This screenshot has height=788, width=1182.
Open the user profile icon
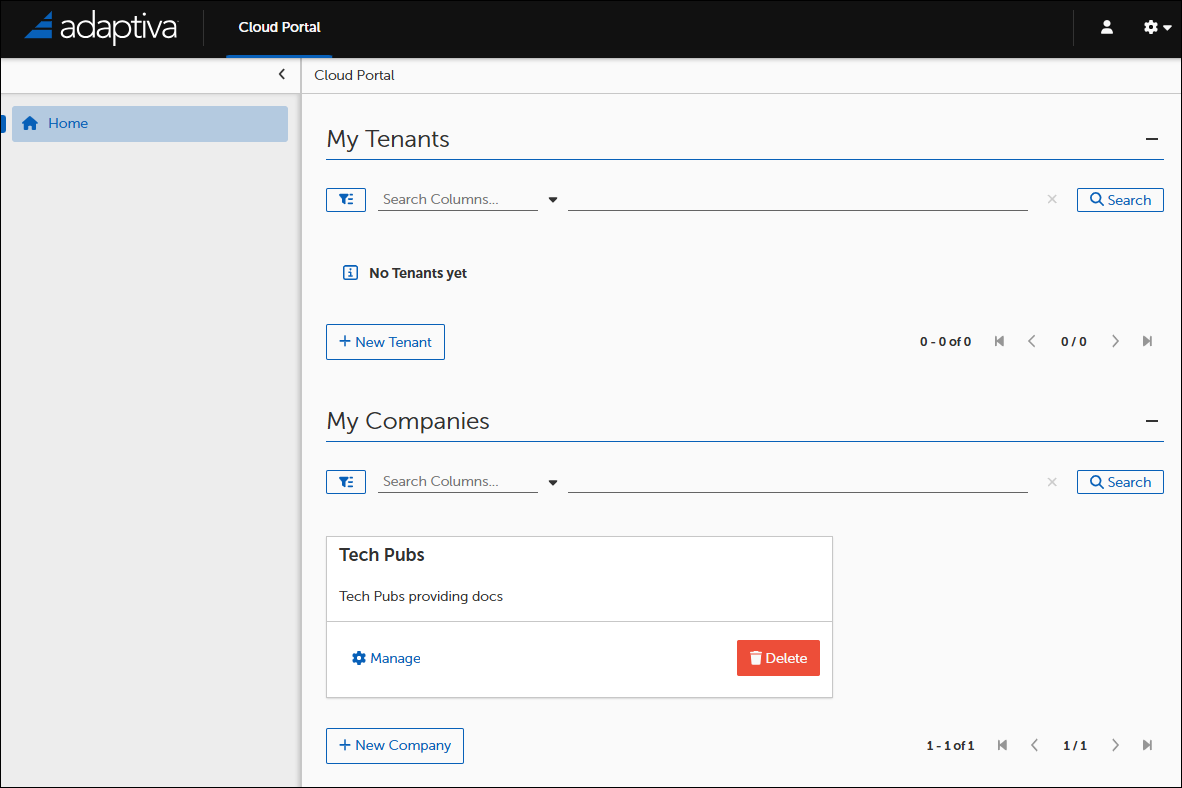(1107, 27)
